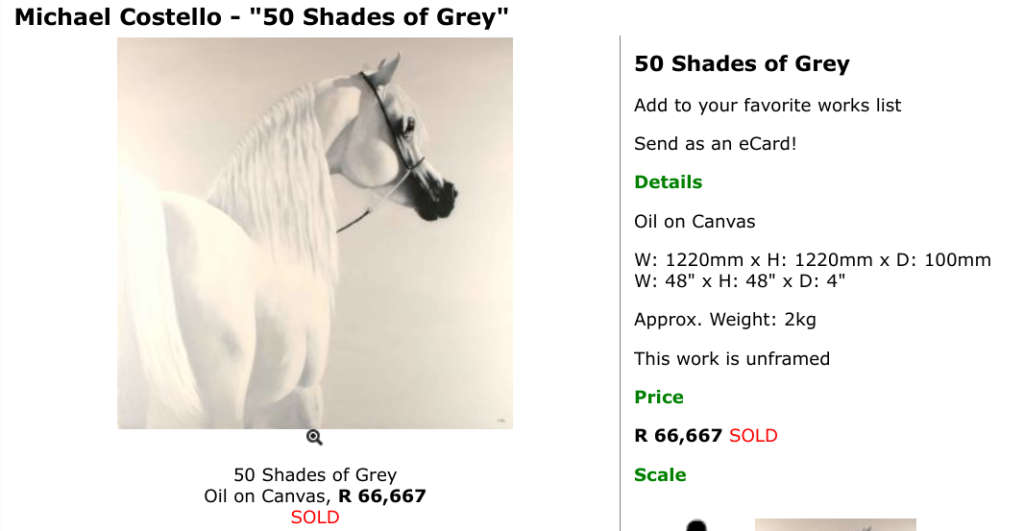Click the Approx. Weight 2kg text
This screenshot has width=1024, height=531.
pyautogui.click(x=724, y=320)
